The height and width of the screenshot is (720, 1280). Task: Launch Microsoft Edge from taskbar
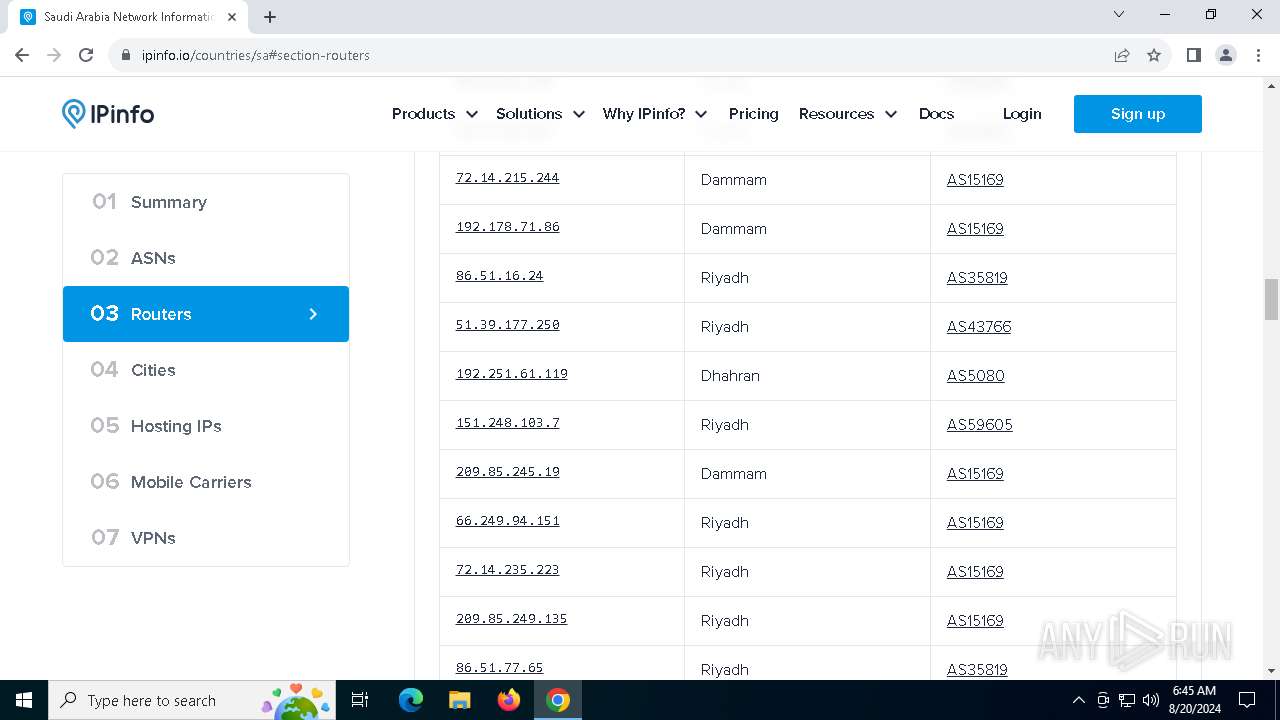pyautogui.click(x=411, y=700)
